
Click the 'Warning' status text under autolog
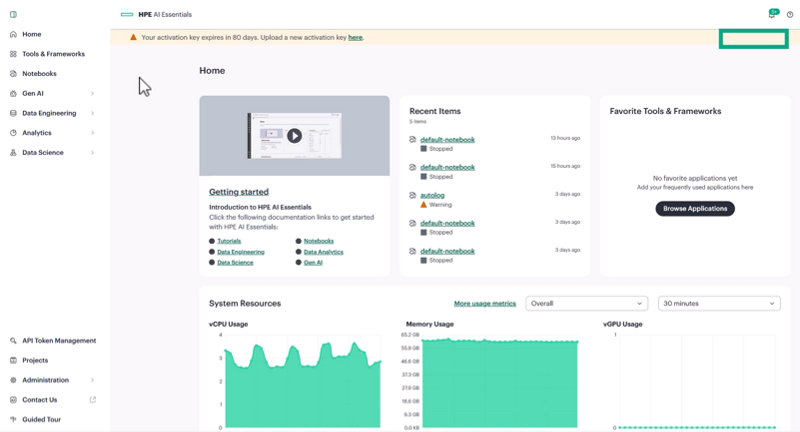(x=440, y=205)
